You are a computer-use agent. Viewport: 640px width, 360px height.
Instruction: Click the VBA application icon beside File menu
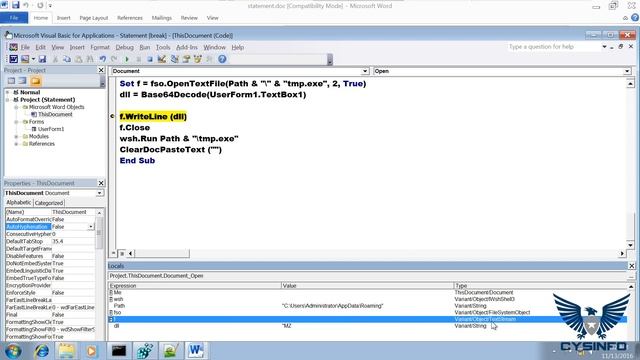[x=13, y=47]
